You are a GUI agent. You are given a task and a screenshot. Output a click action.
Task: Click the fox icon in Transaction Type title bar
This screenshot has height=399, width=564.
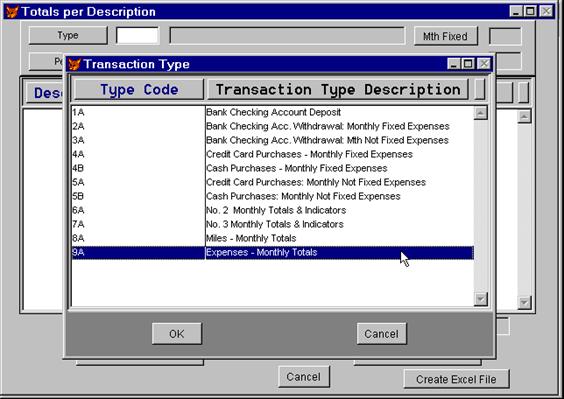tap(74, 64)
